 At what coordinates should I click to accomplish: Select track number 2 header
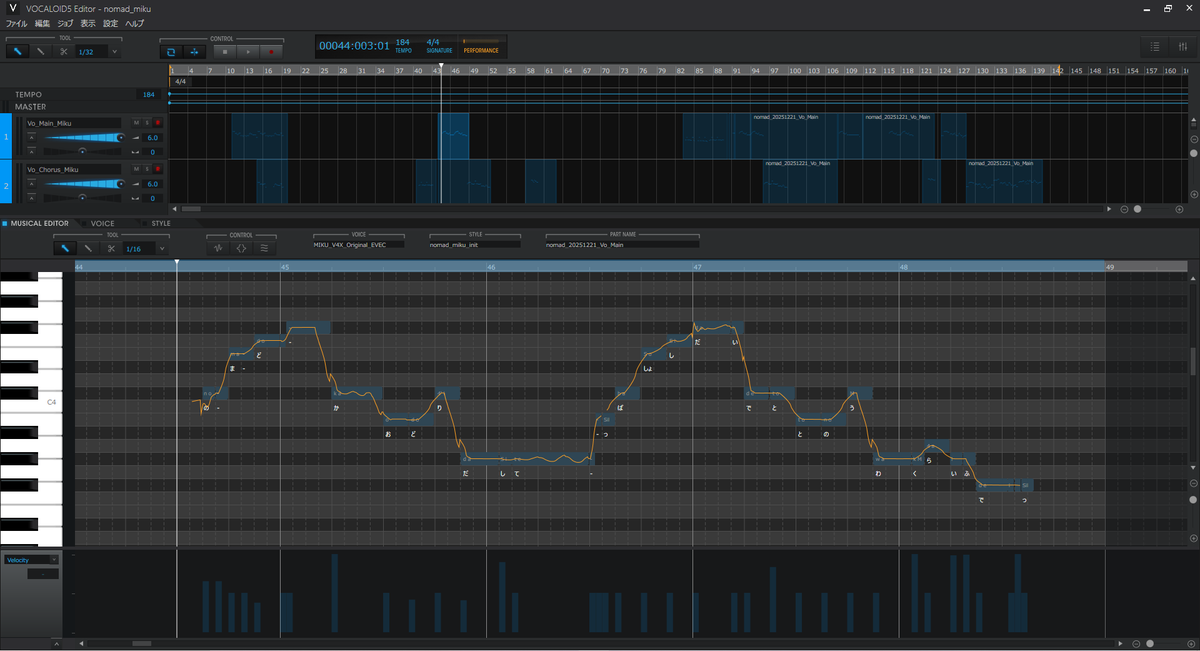(x=6, y=182)
